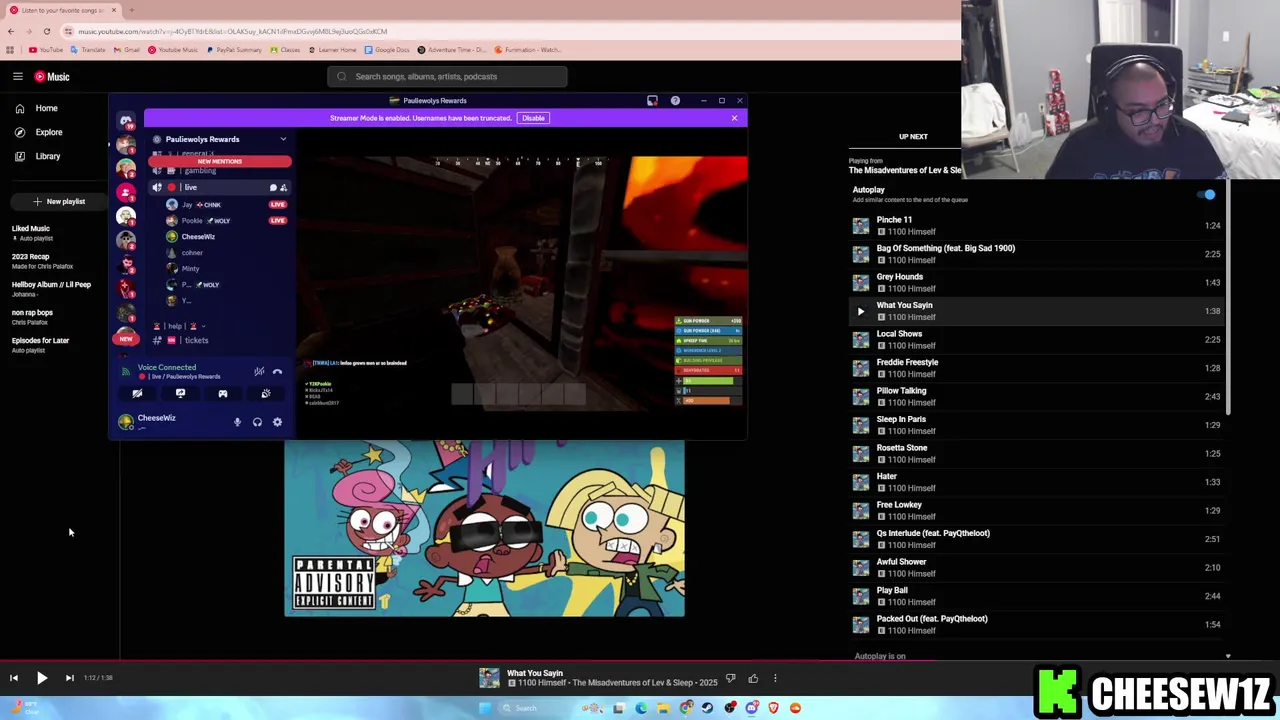Viewport: 1280px width, 720px height.
Task: Click the player Play button
Action: (x=42, y=678)
